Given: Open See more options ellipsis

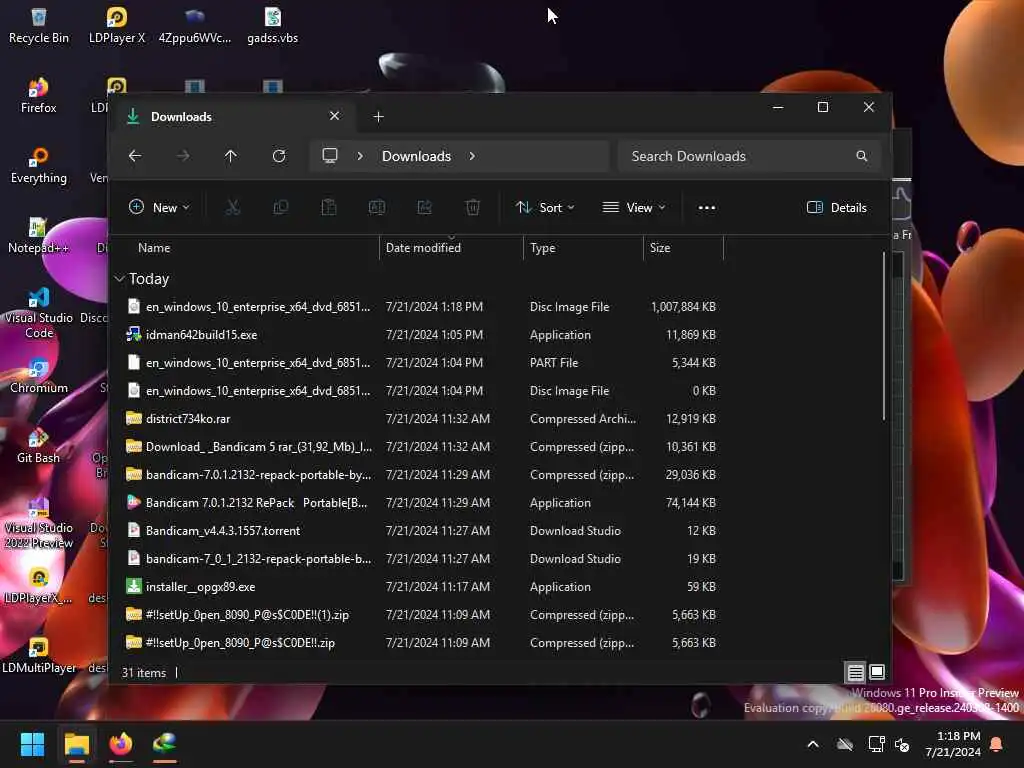Looking at the screenshot, I should pyautogui.click(x=707, y=208).
